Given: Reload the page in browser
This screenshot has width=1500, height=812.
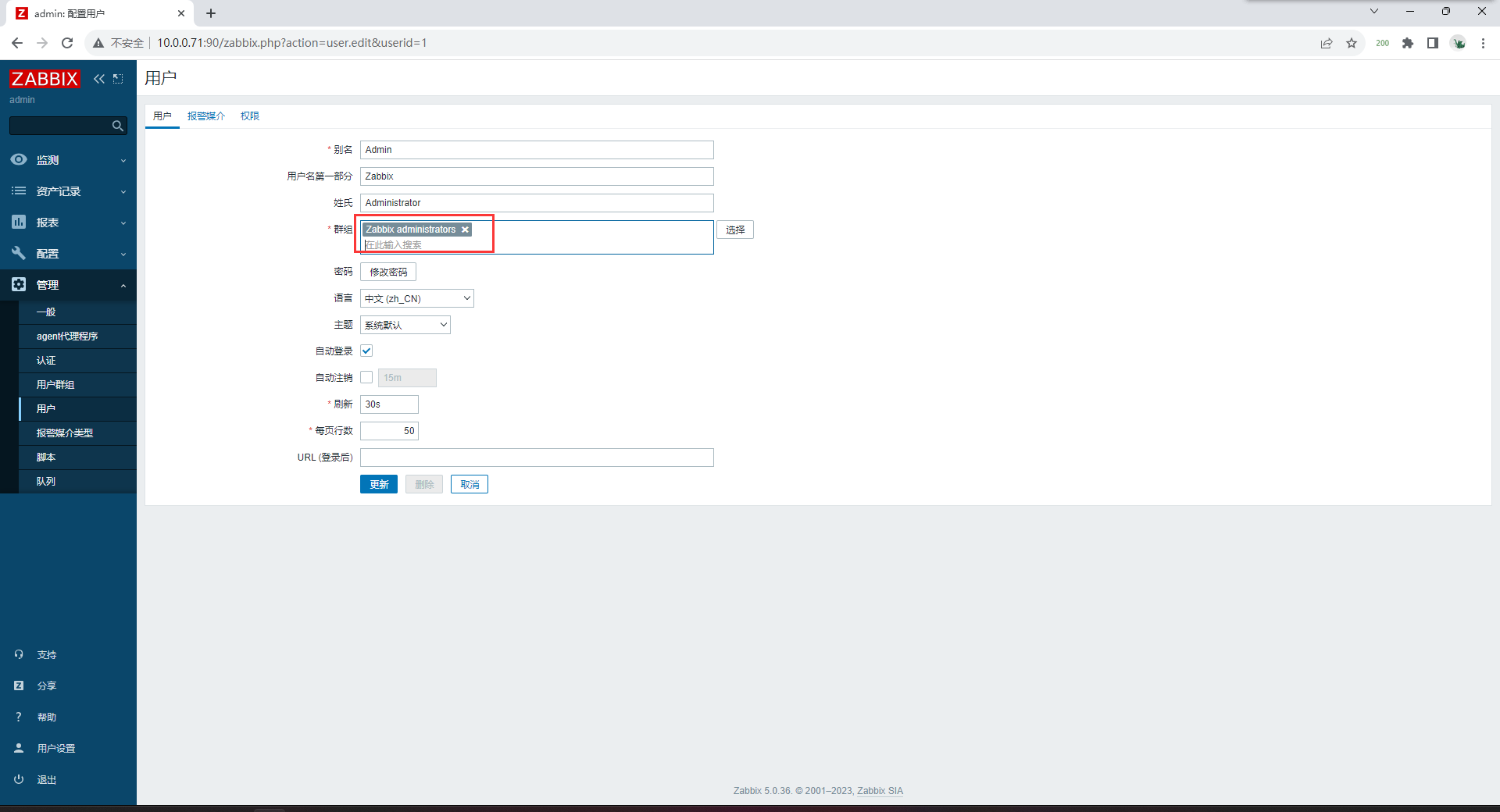Looking at the screenshot, I should click(67, 43).
